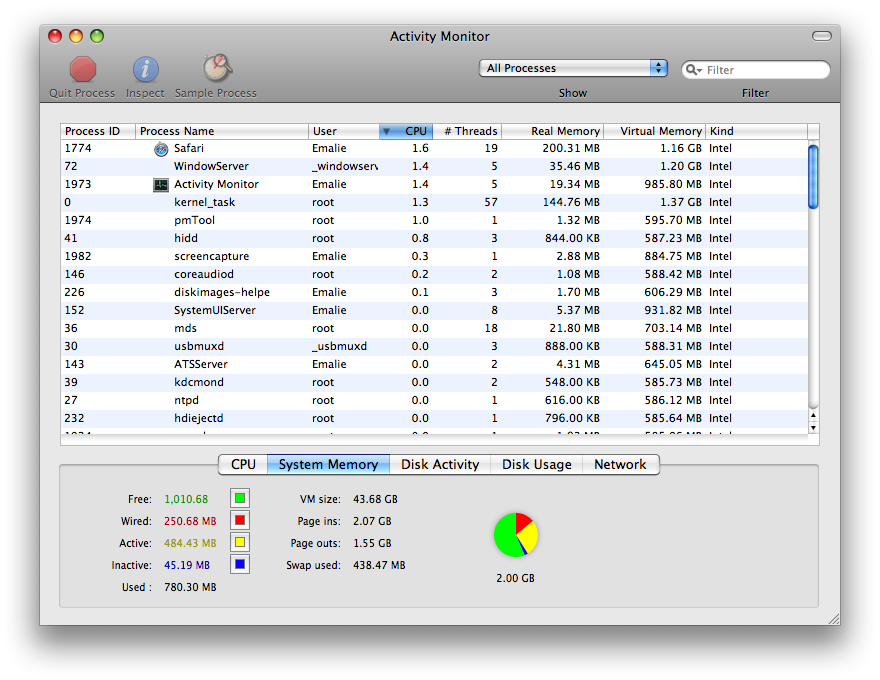Viewport: 880px width, 680px height.
Task: Sort by the User column header
Action: [x=343, y=131]
